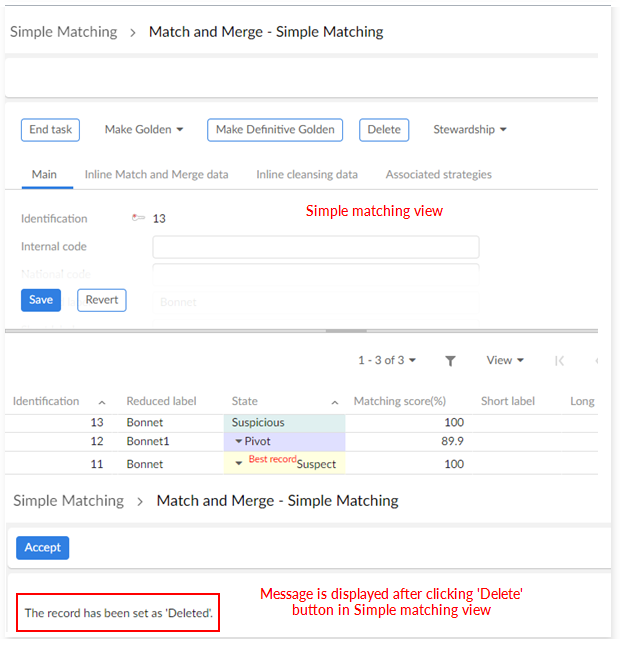620x646 pixels.
Task: Sort by Identification column arrow
Action: pos(102,402)
